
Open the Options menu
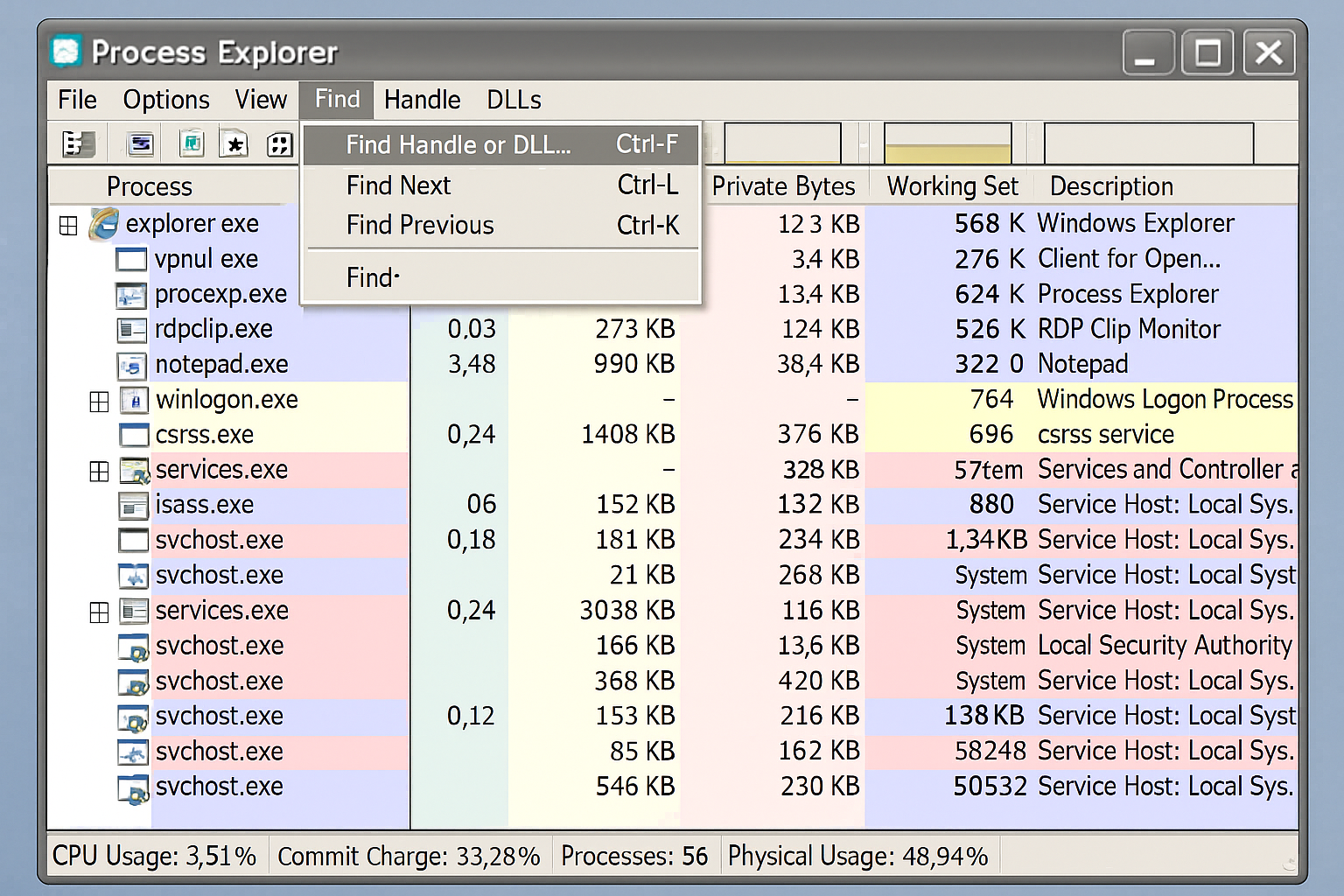[166, 100]
